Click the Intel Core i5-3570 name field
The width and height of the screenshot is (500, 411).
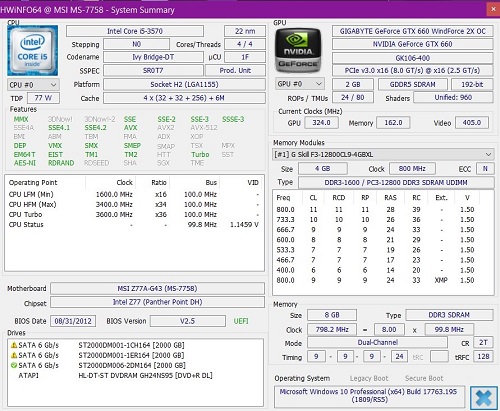[135, 31]
